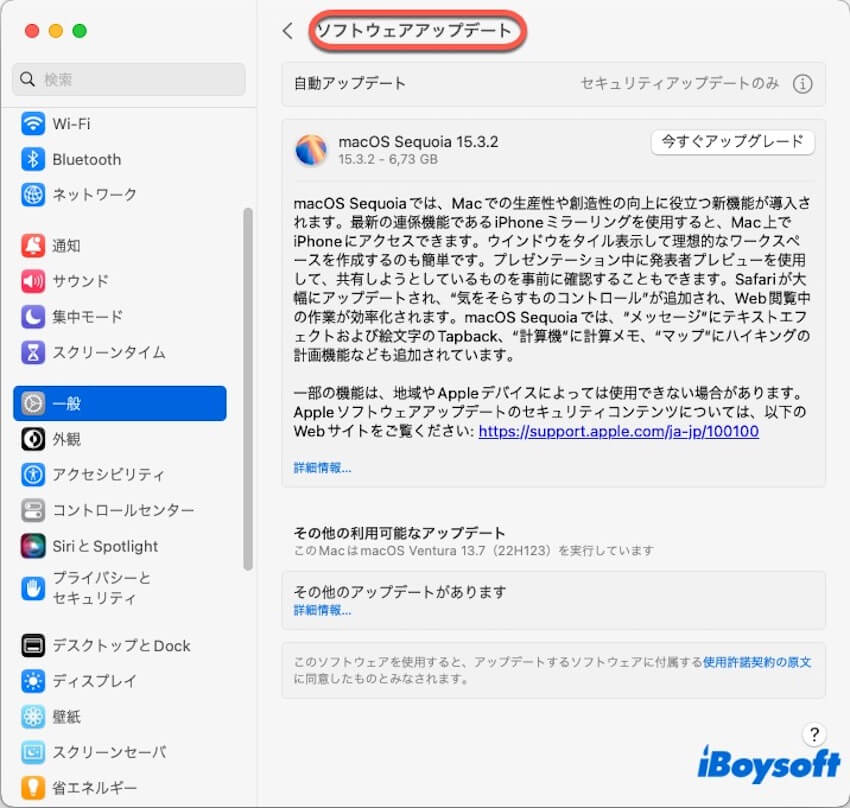Open 通知 bell icon

pyautogui.click(x=34, y=246)
